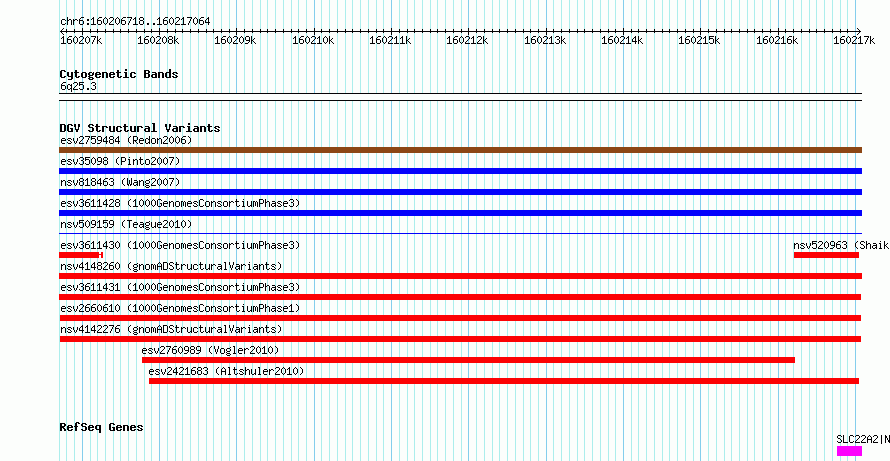
Task: Click the esv2759484 (Redon2006) brown variant bar
Action: 460,150
